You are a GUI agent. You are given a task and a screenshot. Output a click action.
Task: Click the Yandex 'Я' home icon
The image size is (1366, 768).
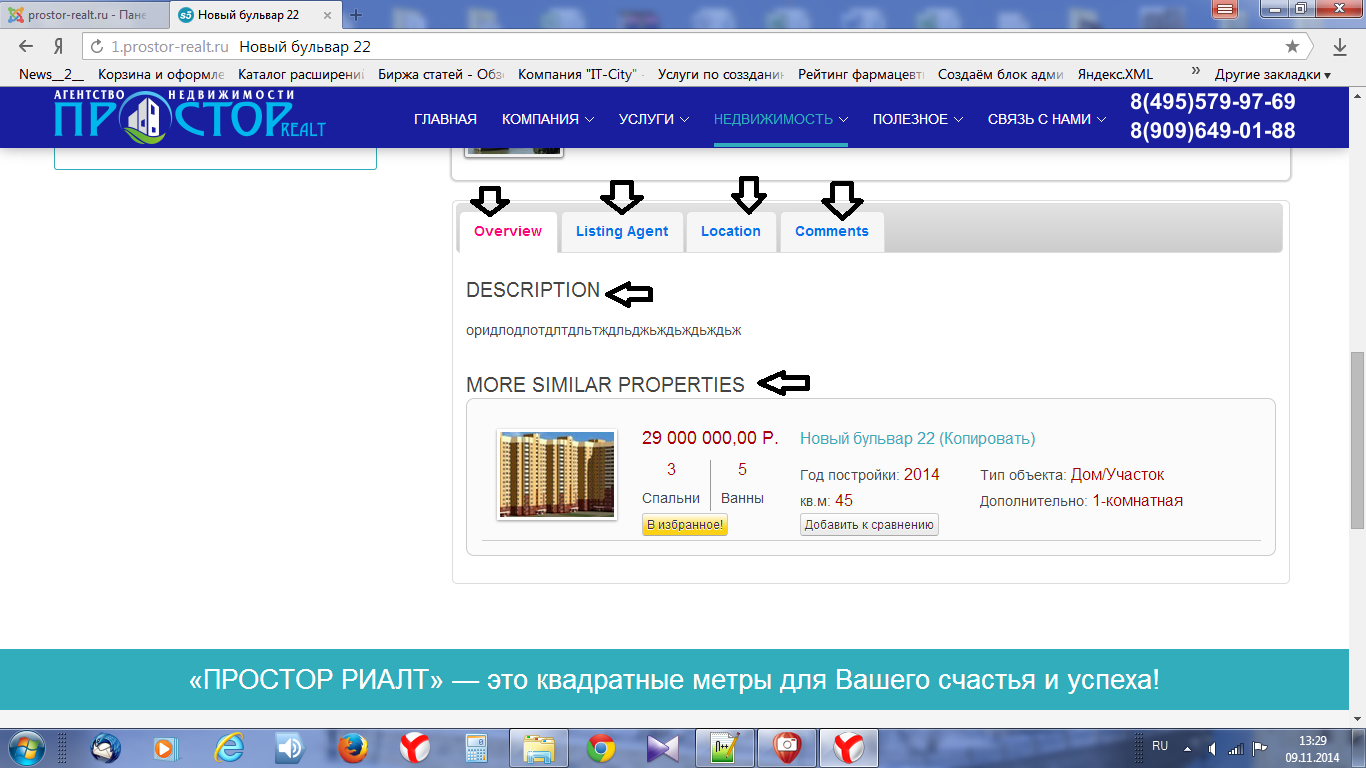(x=59, y=47)
